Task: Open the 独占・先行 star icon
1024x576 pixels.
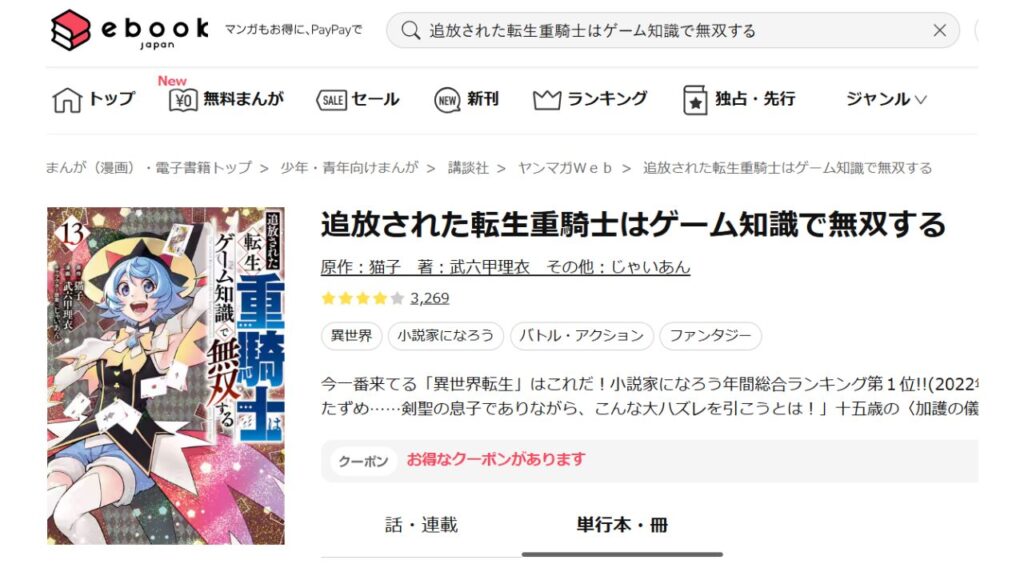Action: point(695,100)
